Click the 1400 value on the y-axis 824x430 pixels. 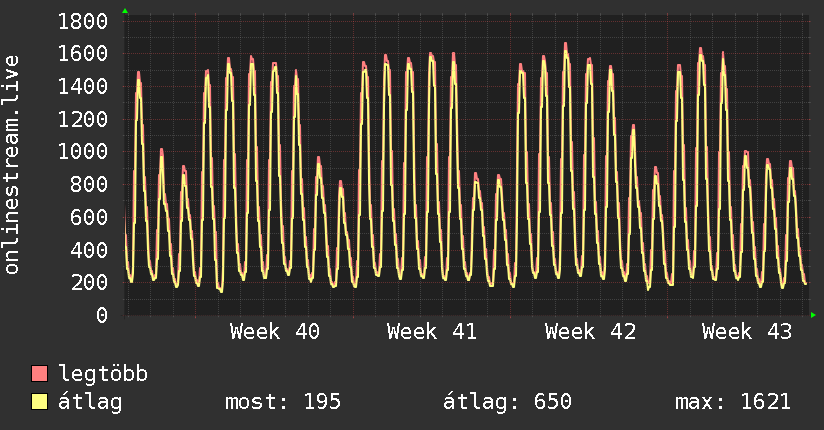pyautogui.click(x=83, y=87)
